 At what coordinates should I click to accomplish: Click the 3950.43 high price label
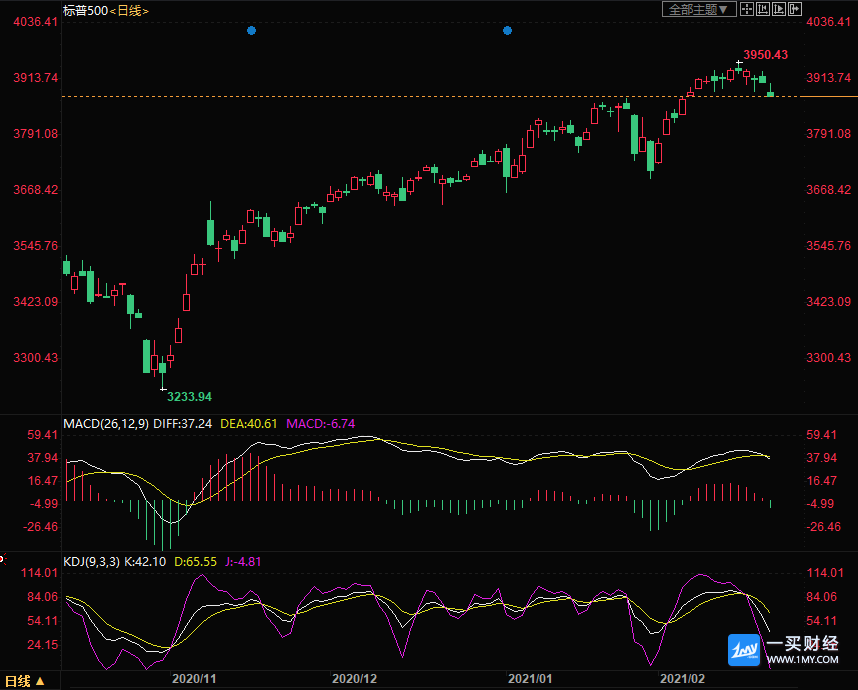coord(766,55)
